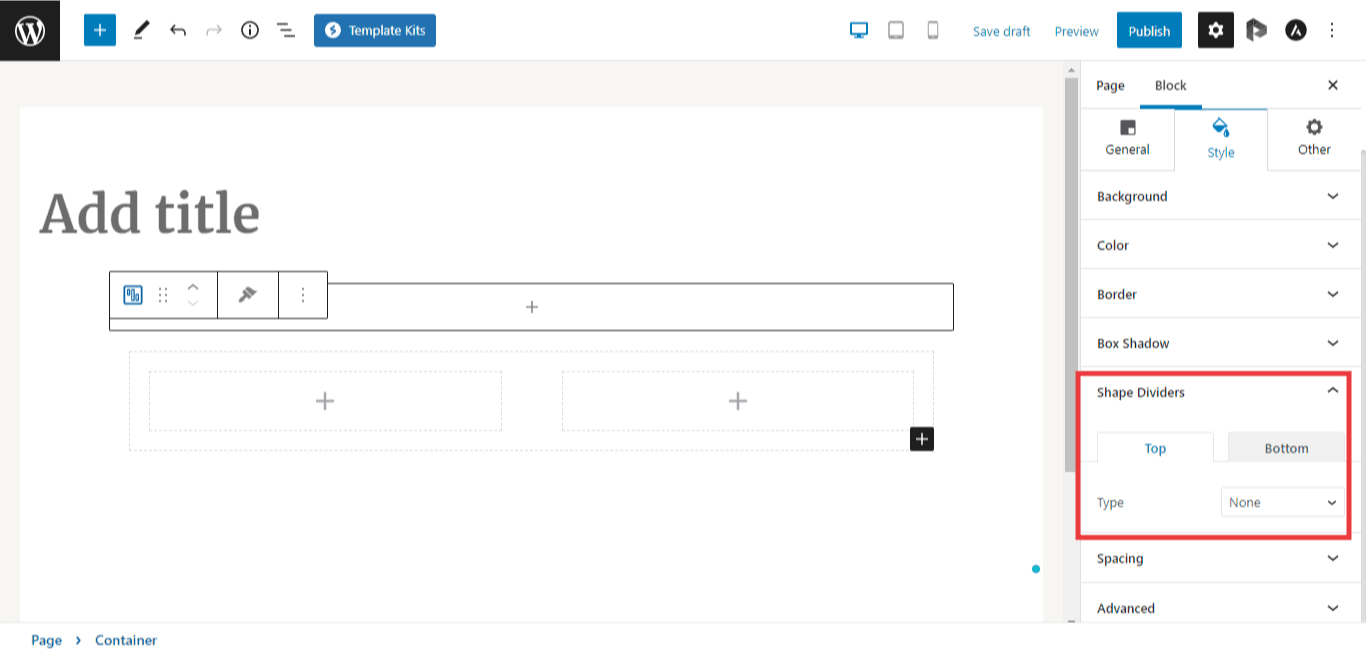Open the Astra settings icon

click(1294, 30)
